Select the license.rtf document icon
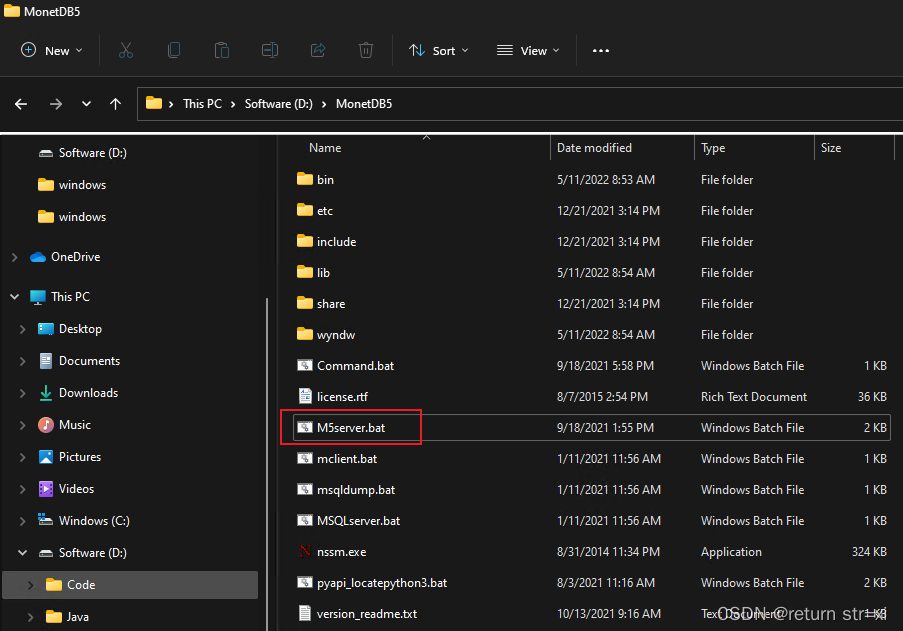This screenshot has width=903, height=631. (305, 396)
